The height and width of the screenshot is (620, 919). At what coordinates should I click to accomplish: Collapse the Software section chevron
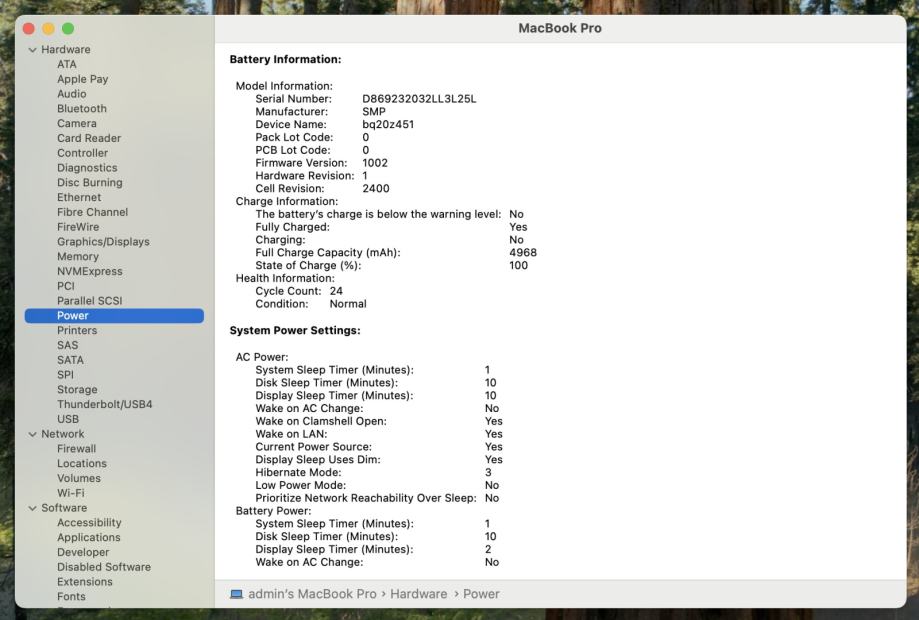tap(32, 508)
